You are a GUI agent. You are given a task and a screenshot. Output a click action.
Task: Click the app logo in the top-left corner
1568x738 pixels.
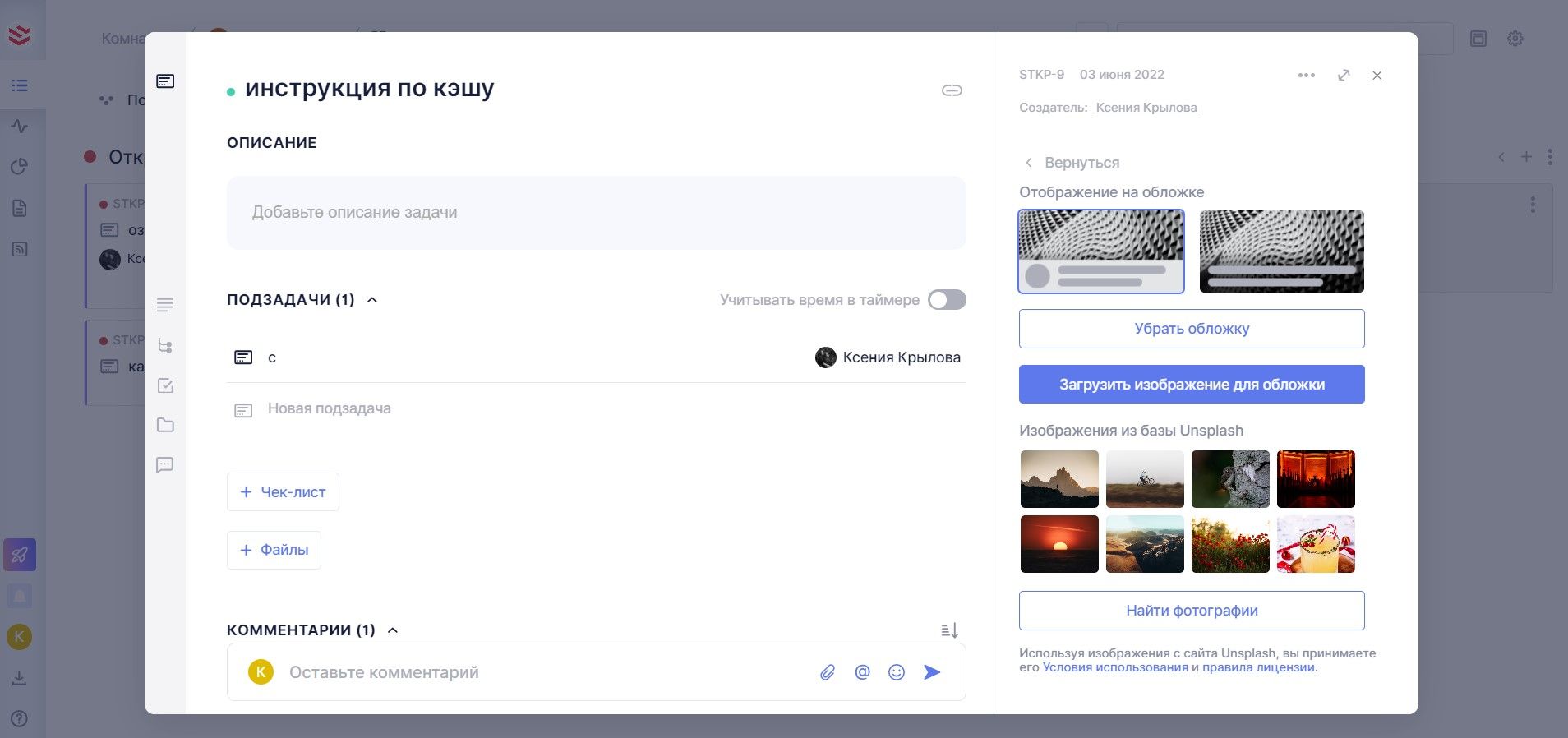click(x=20, y=35)
